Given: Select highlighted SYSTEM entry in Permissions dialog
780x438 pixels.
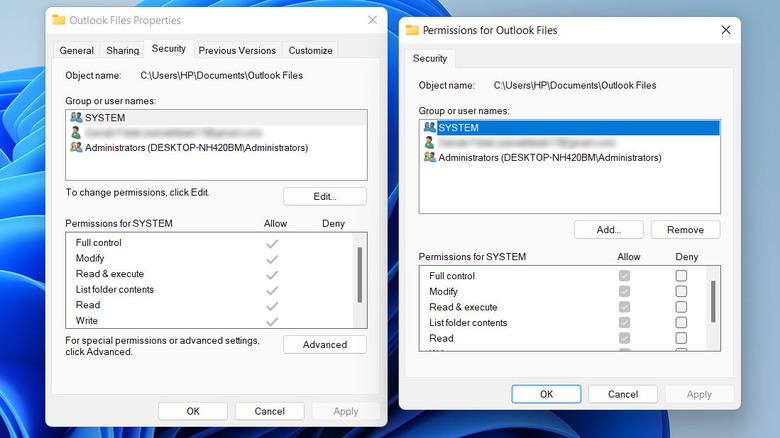Looking at the screenshot, I should [x=570, y=127].
